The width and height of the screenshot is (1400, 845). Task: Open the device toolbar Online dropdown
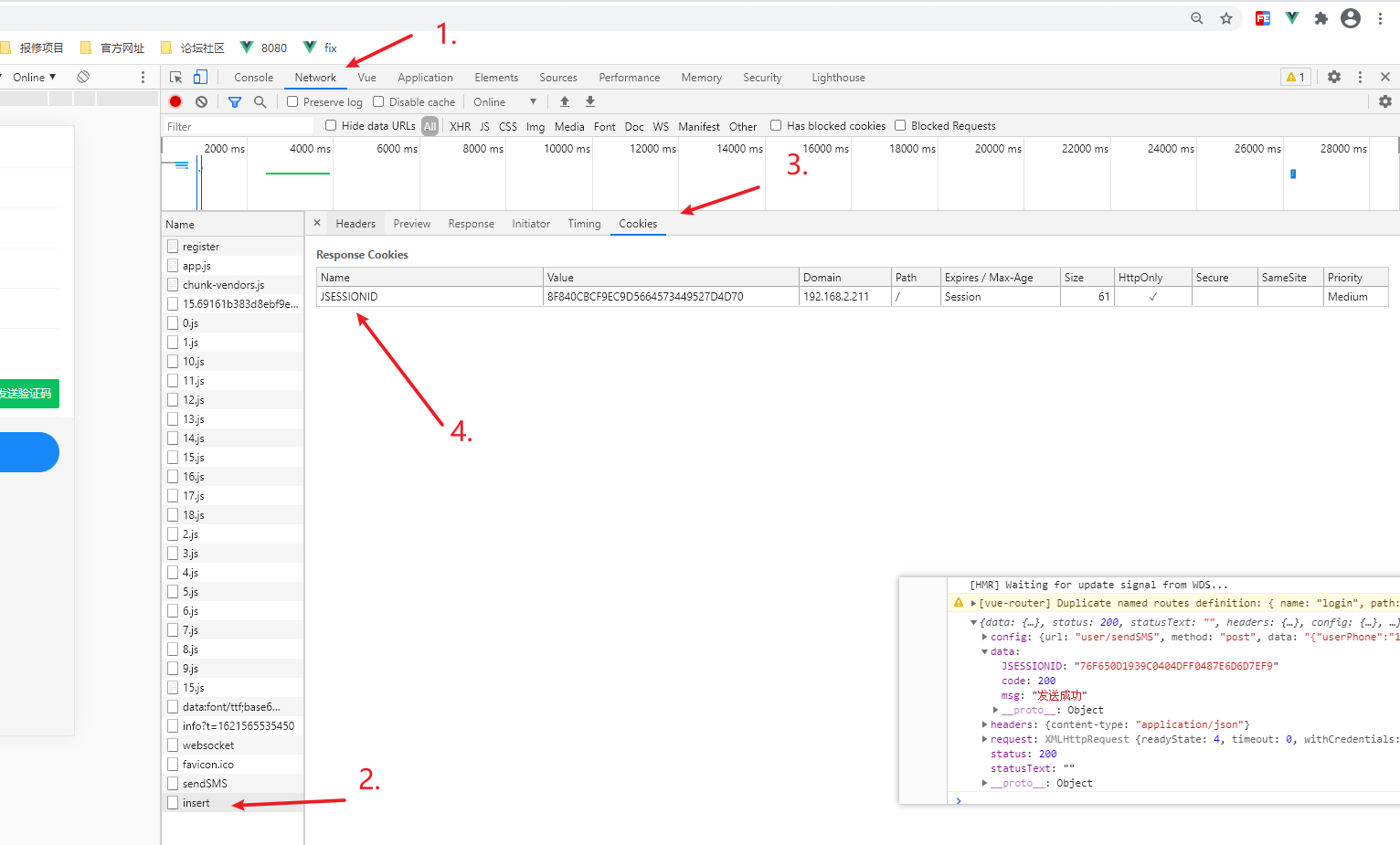tap(34, 78)
